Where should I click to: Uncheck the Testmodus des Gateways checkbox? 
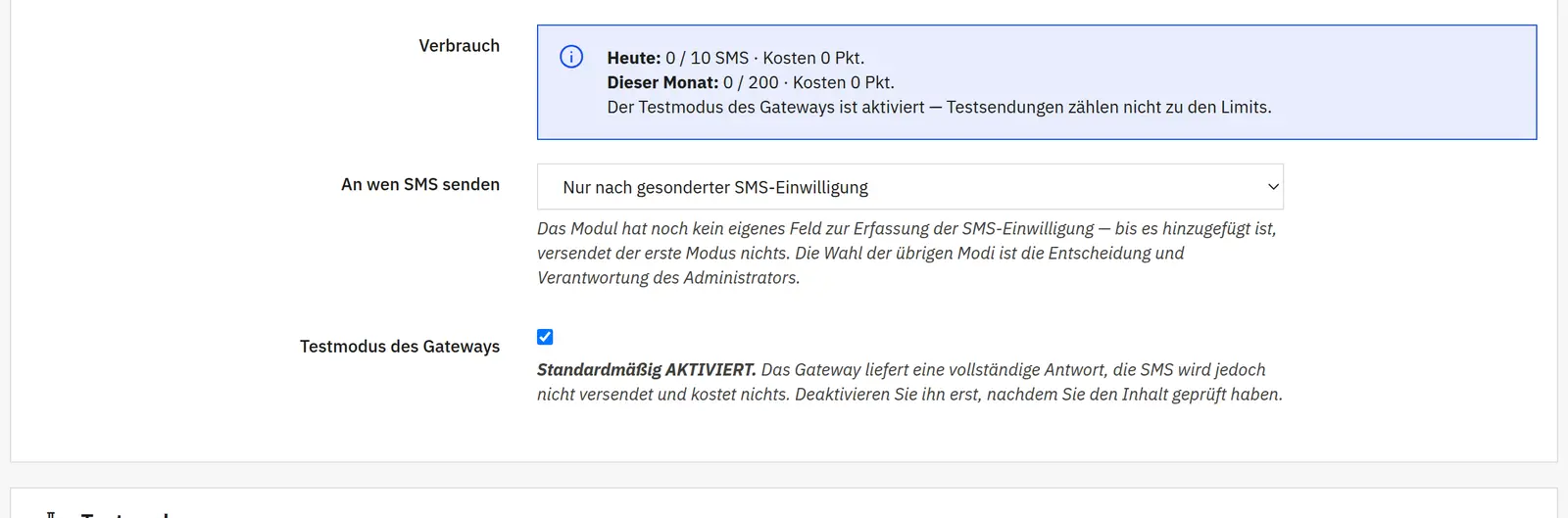(x=545, y=337)
